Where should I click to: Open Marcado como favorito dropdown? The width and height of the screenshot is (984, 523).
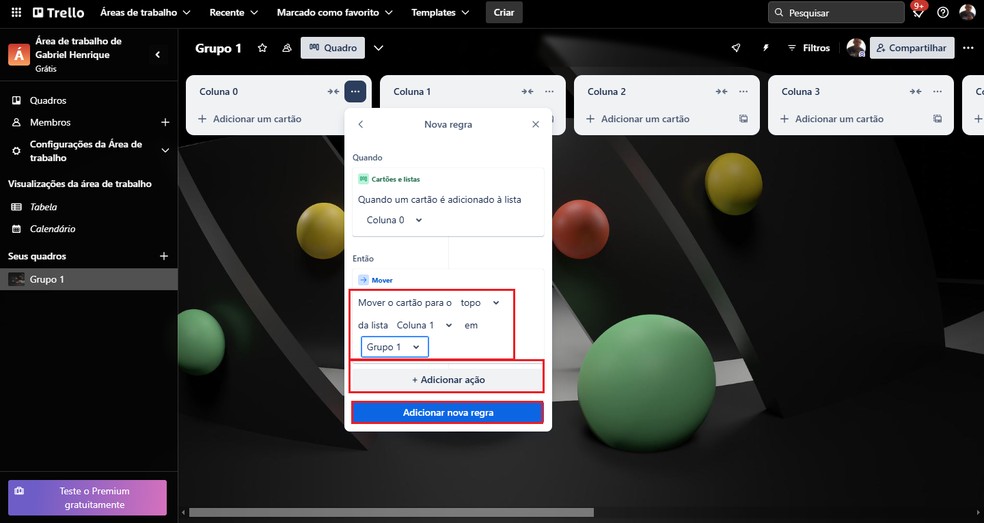334,13
